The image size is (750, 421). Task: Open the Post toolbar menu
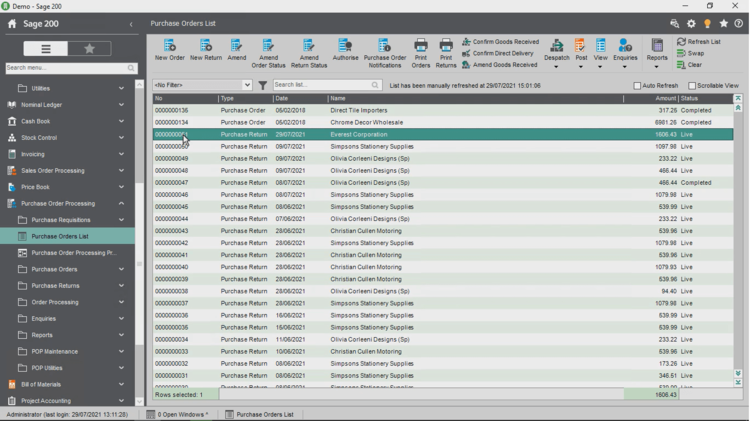[x=581, y=53]
